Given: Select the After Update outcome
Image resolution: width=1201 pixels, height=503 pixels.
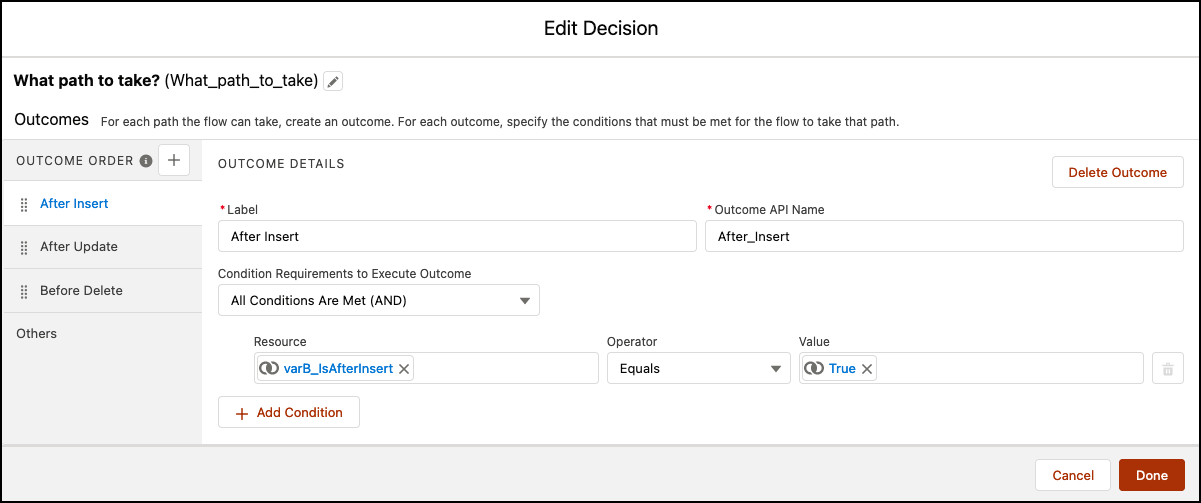Looking at the screenshot, I should pyautogui.click(x=79, y=247).
